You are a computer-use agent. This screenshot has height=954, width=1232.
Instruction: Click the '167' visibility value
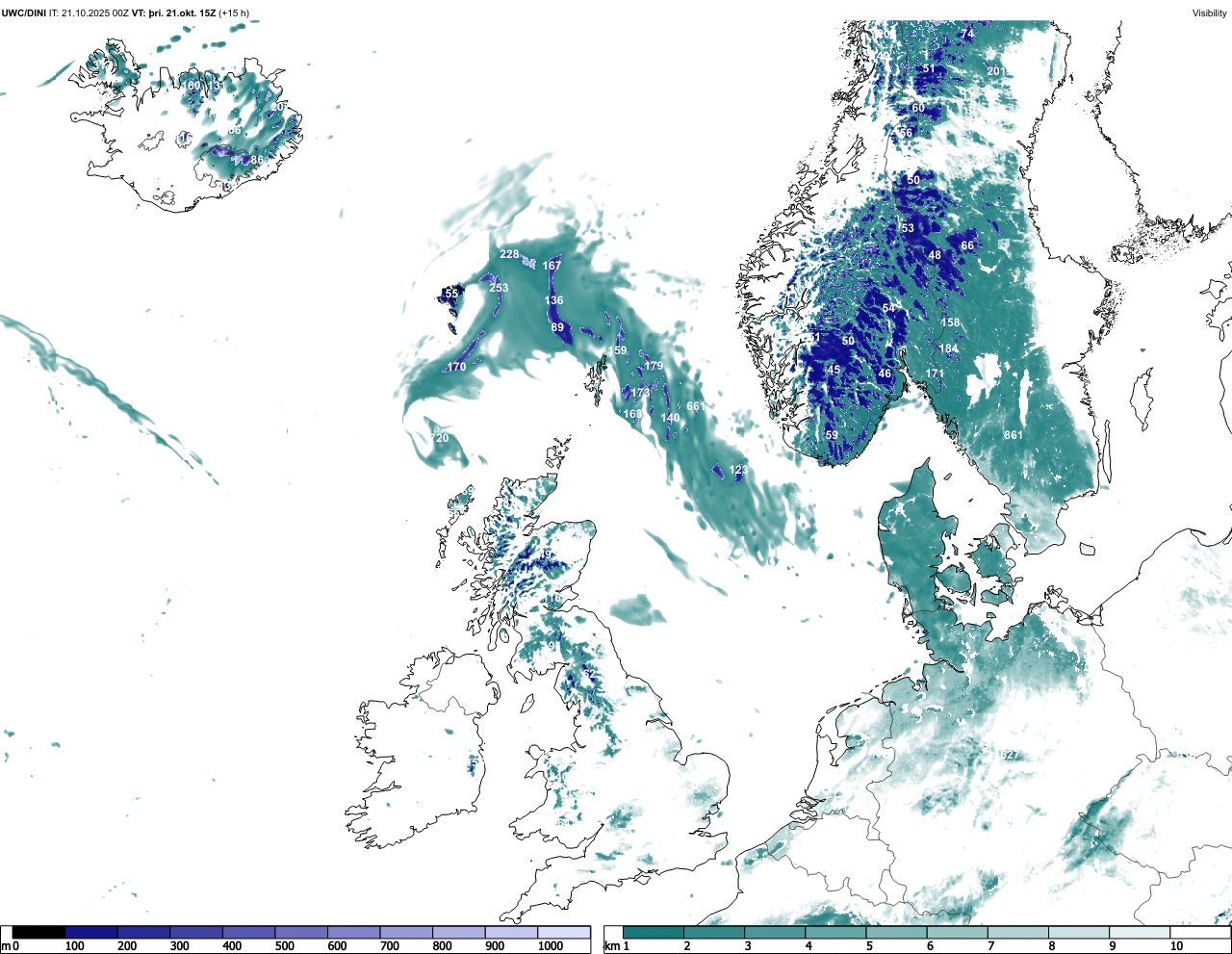552,266
